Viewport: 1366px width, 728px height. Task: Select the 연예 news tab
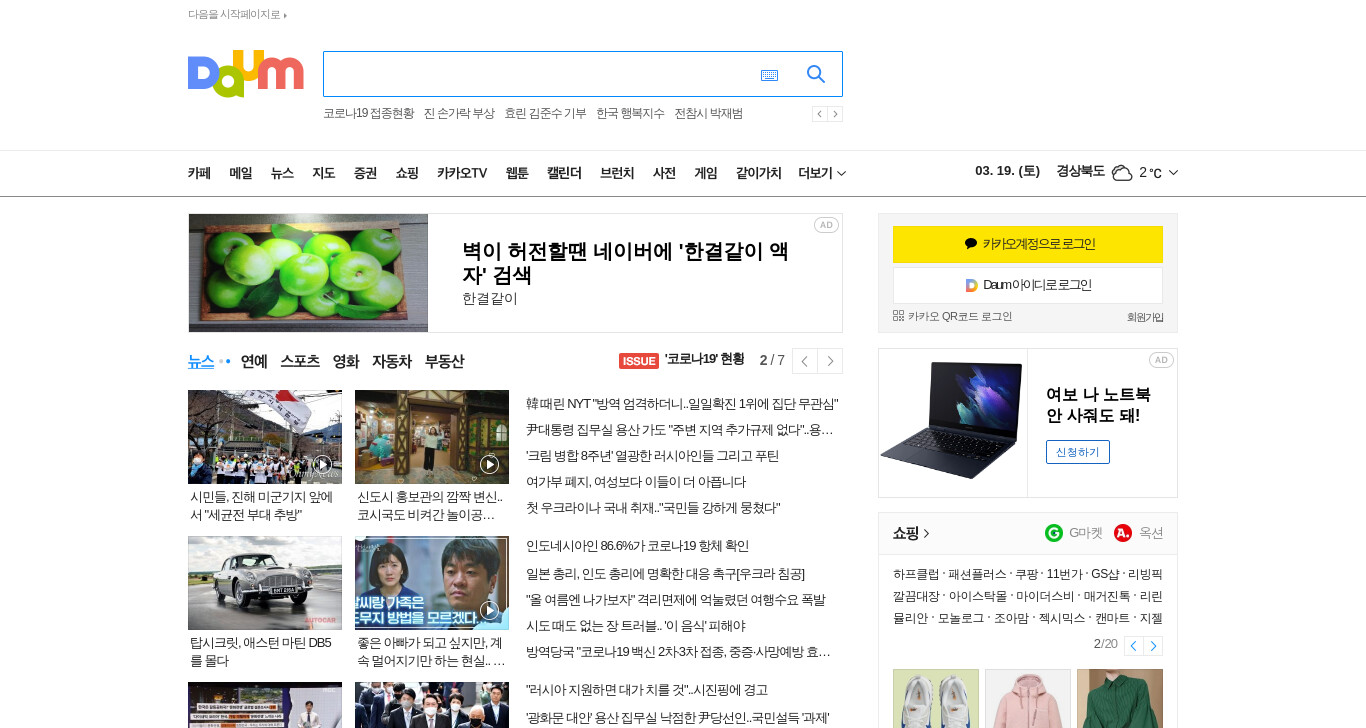pyautogui.click(x=254, y=361)
